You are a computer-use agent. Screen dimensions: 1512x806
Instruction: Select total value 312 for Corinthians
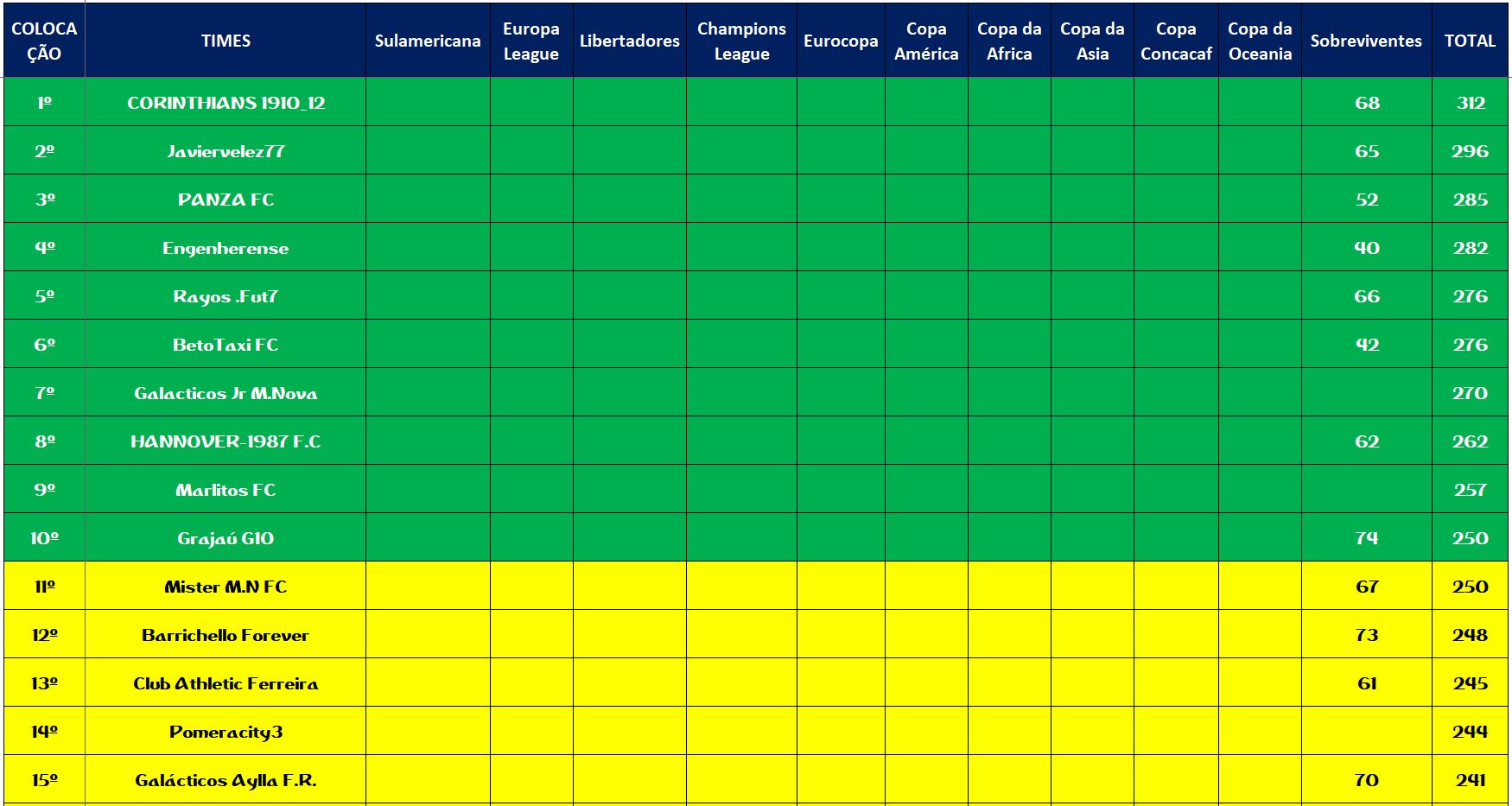[1470, 103]
